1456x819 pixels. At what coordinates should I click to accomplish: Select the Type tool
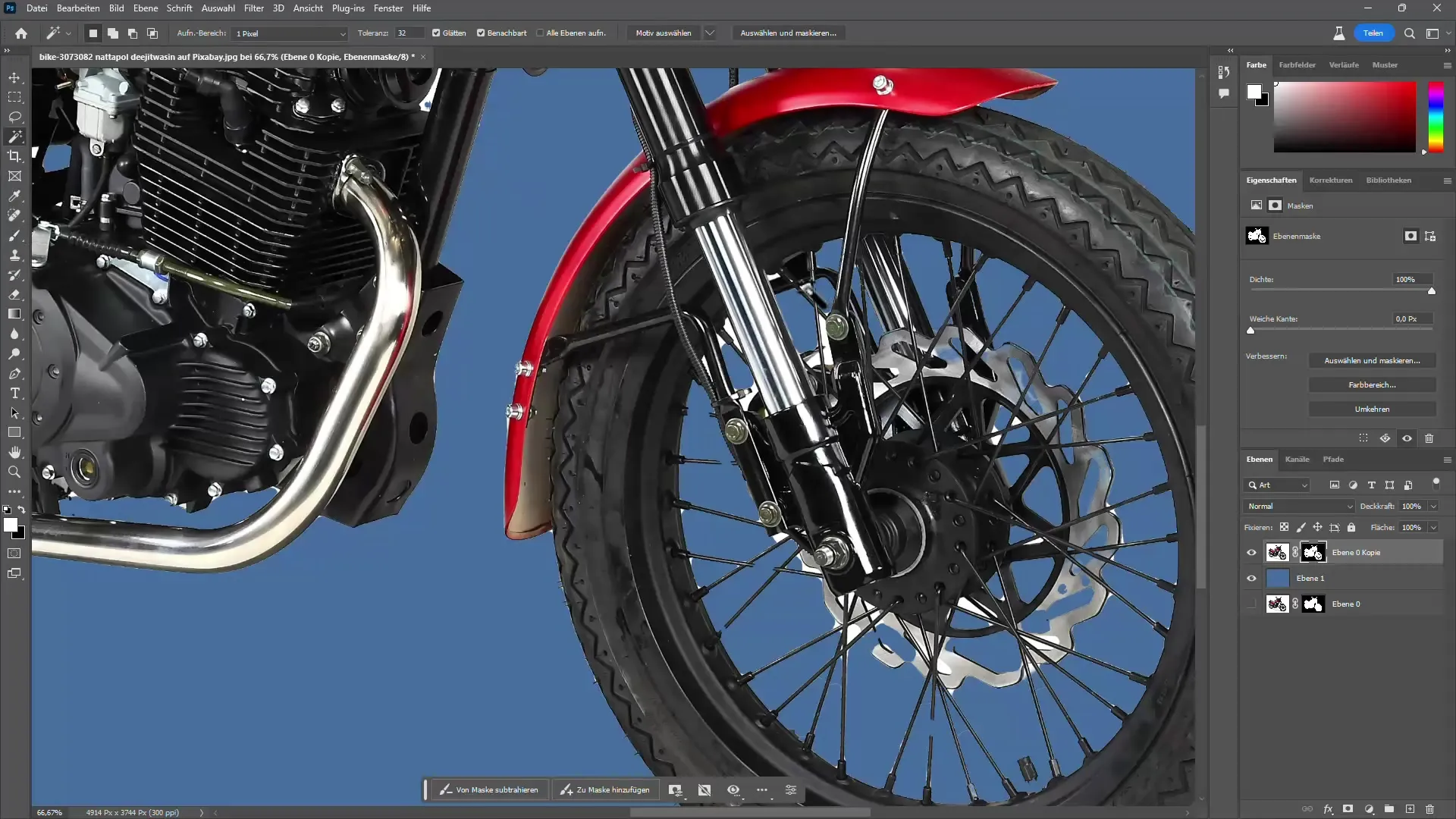pos(14,393)
